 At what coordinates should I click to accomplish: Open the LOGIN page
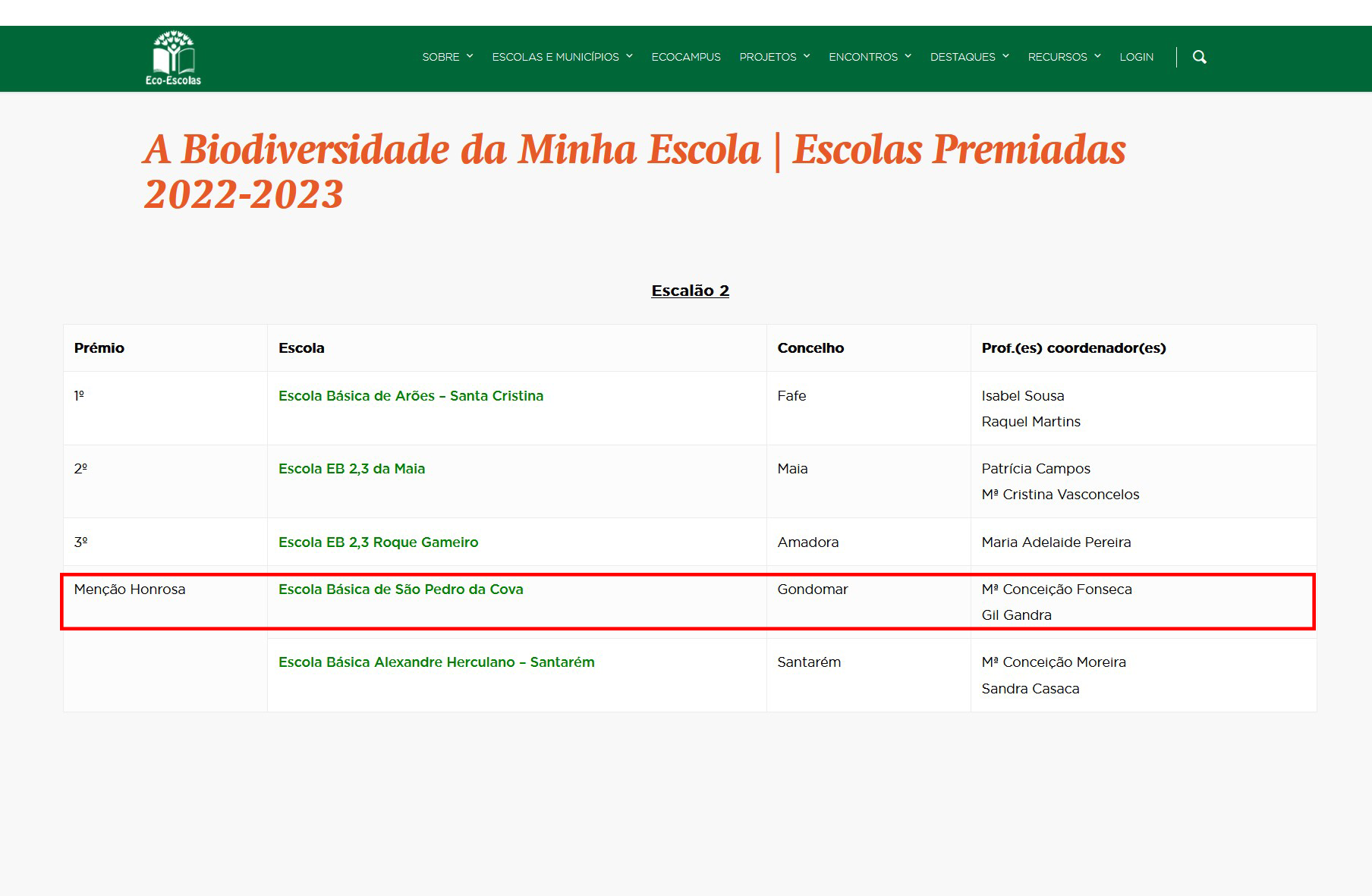click(1136, 57)
